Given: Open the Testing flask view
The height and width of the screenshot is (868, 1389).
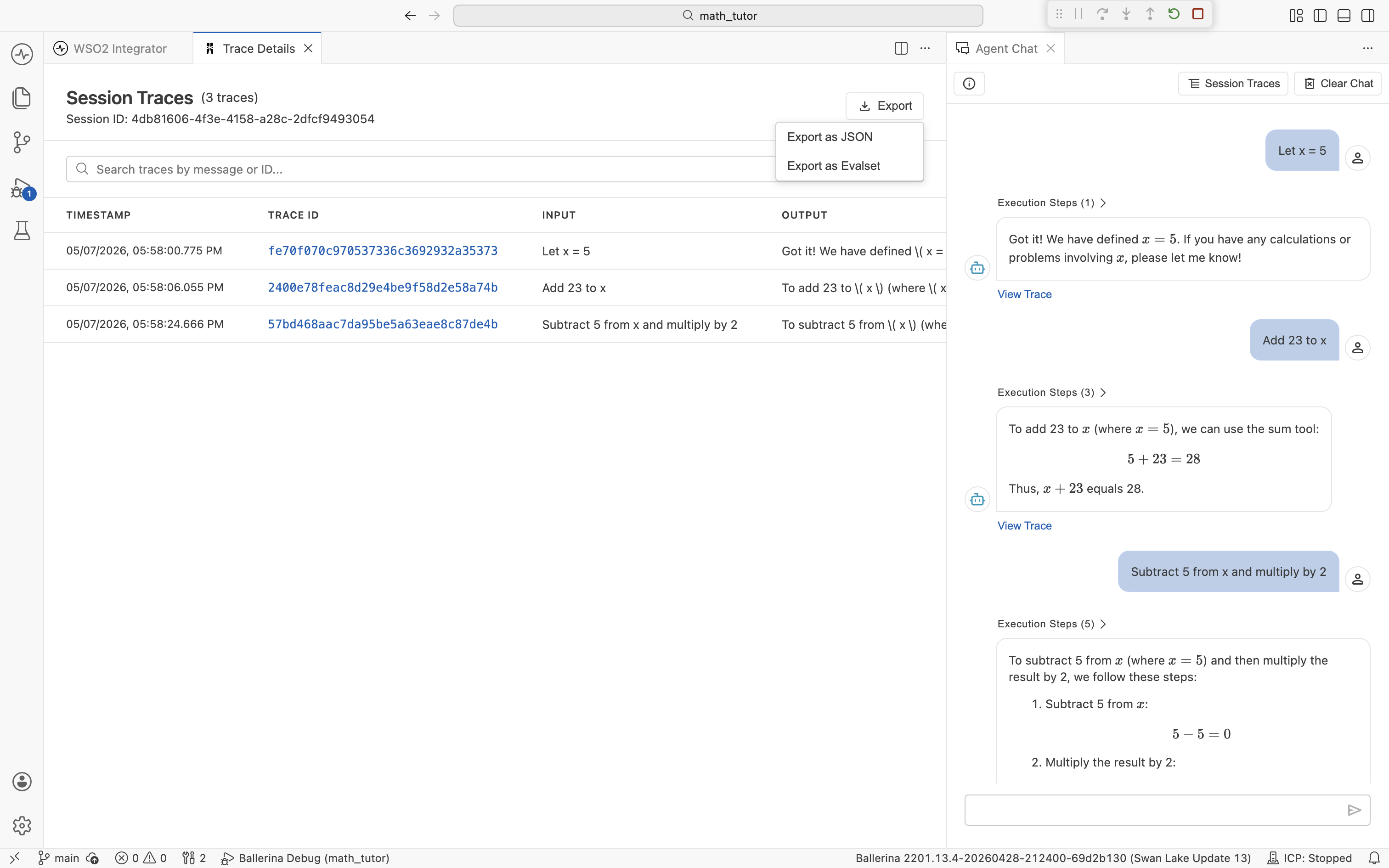Looking at the screenshot, I should click(x=22, y=231).
